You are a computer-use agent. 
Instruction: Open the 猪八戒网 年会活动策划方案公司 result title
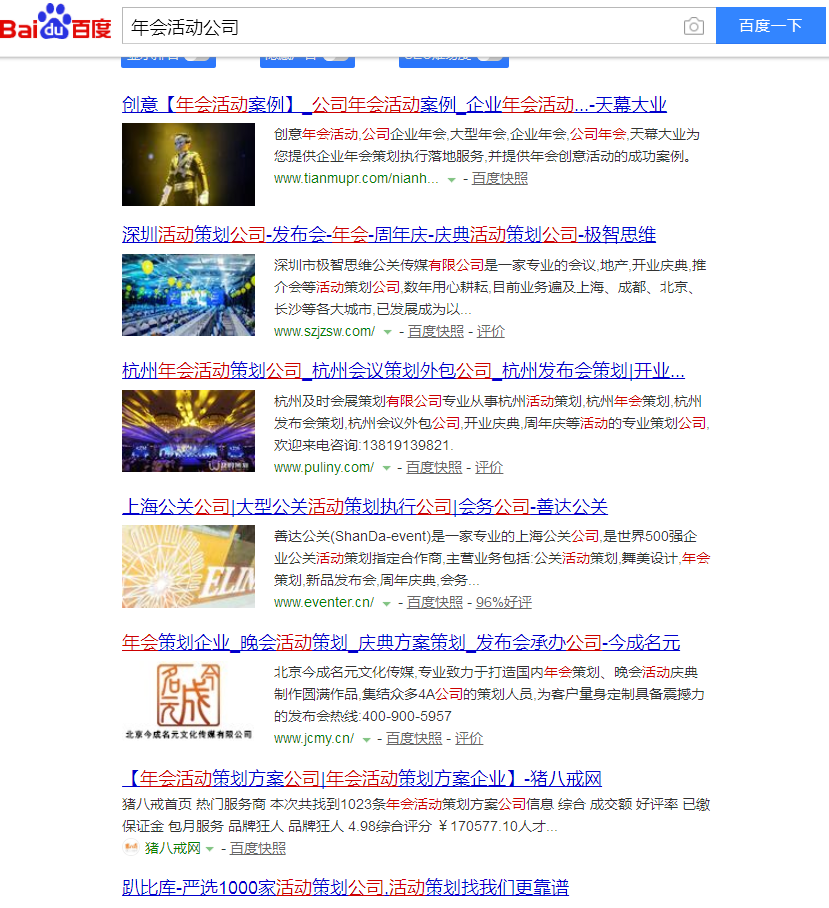coord(362,779)
